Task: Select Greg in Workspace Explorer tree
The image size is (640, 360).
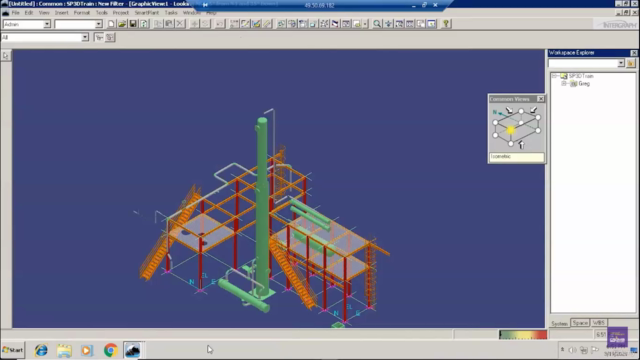Action: pos(584,84)
